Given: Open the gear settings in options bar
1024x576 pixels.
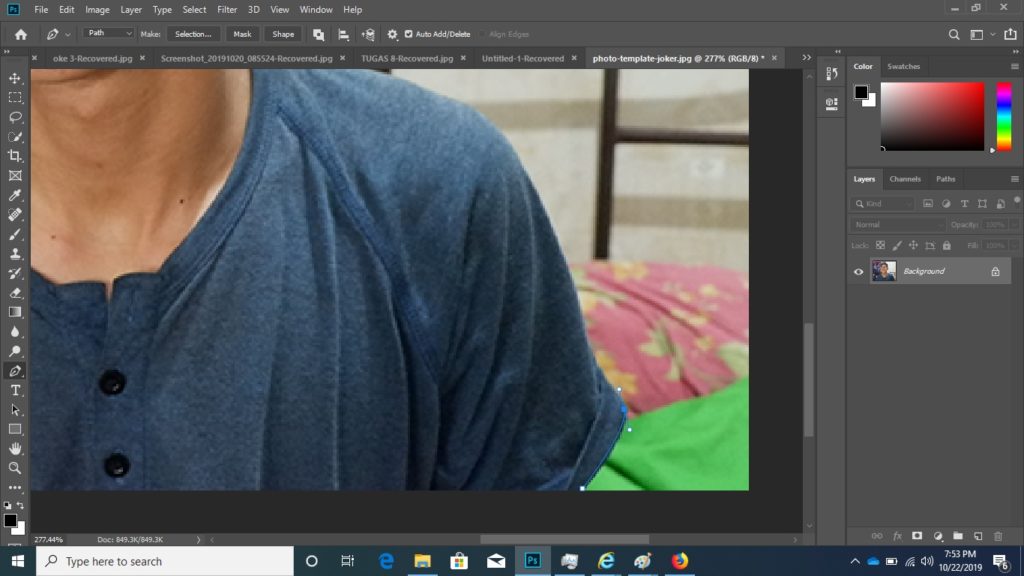Looking at the screenshot, I should (392, 35).
